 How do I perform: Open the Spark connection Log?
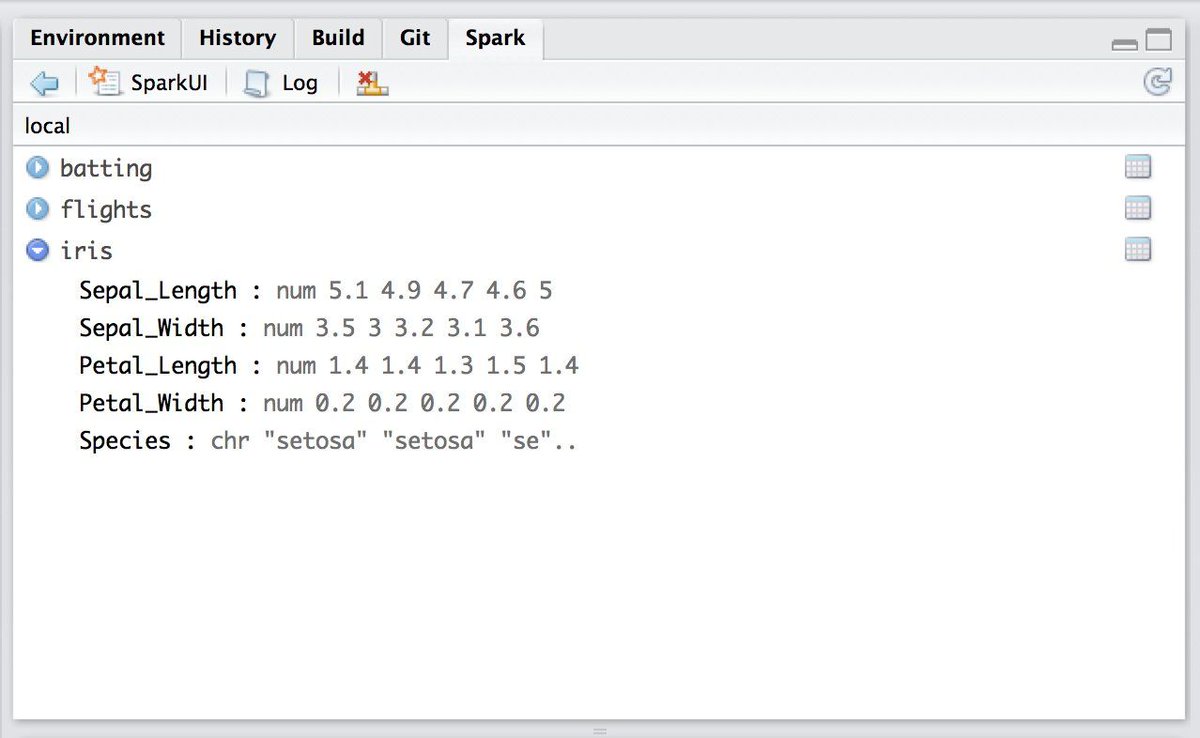282,83
